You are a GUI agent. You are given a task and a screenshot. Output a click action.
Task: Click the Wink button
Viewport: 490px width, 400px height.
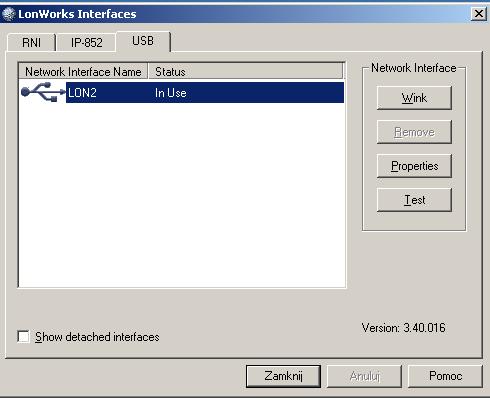coord(414,98)
